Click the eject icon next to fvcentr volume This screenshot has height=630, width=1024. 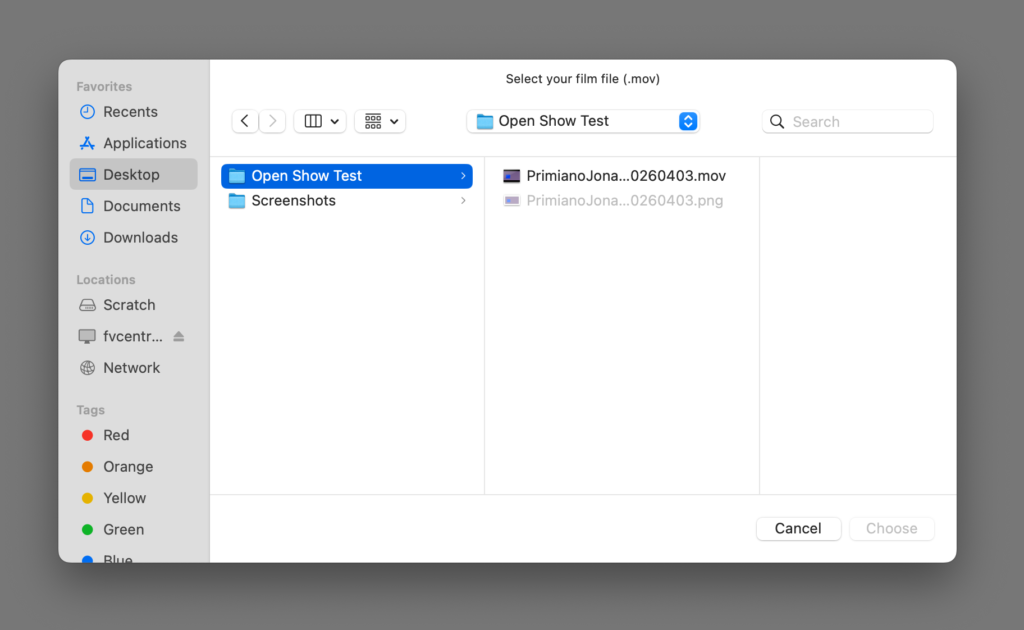tap(179, 336)
